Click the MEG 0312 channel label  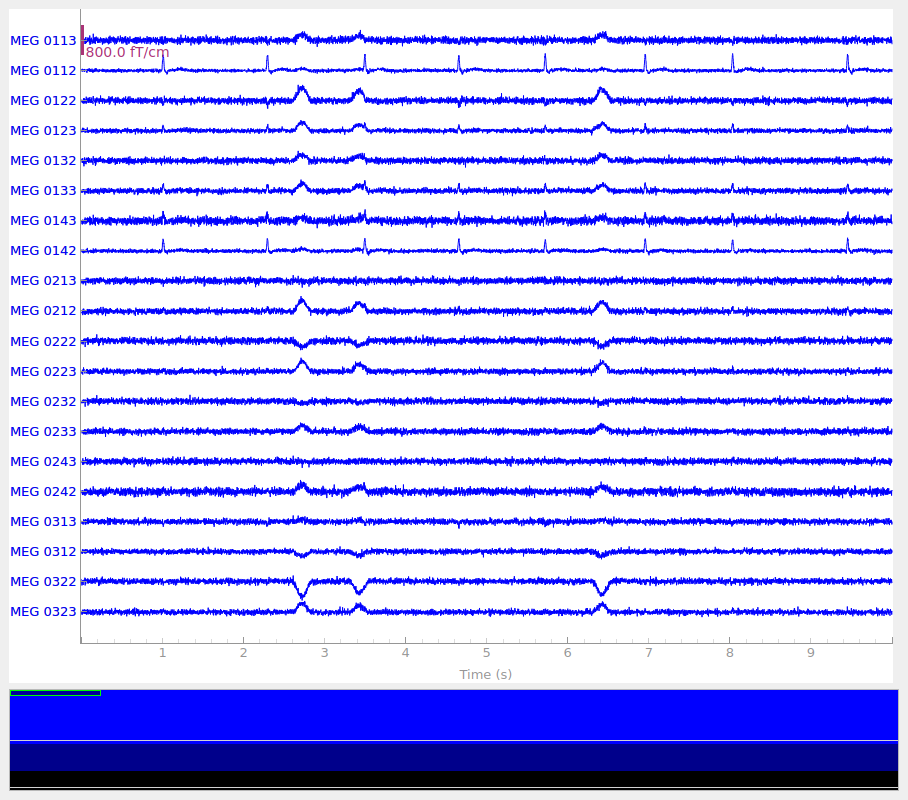43,552
